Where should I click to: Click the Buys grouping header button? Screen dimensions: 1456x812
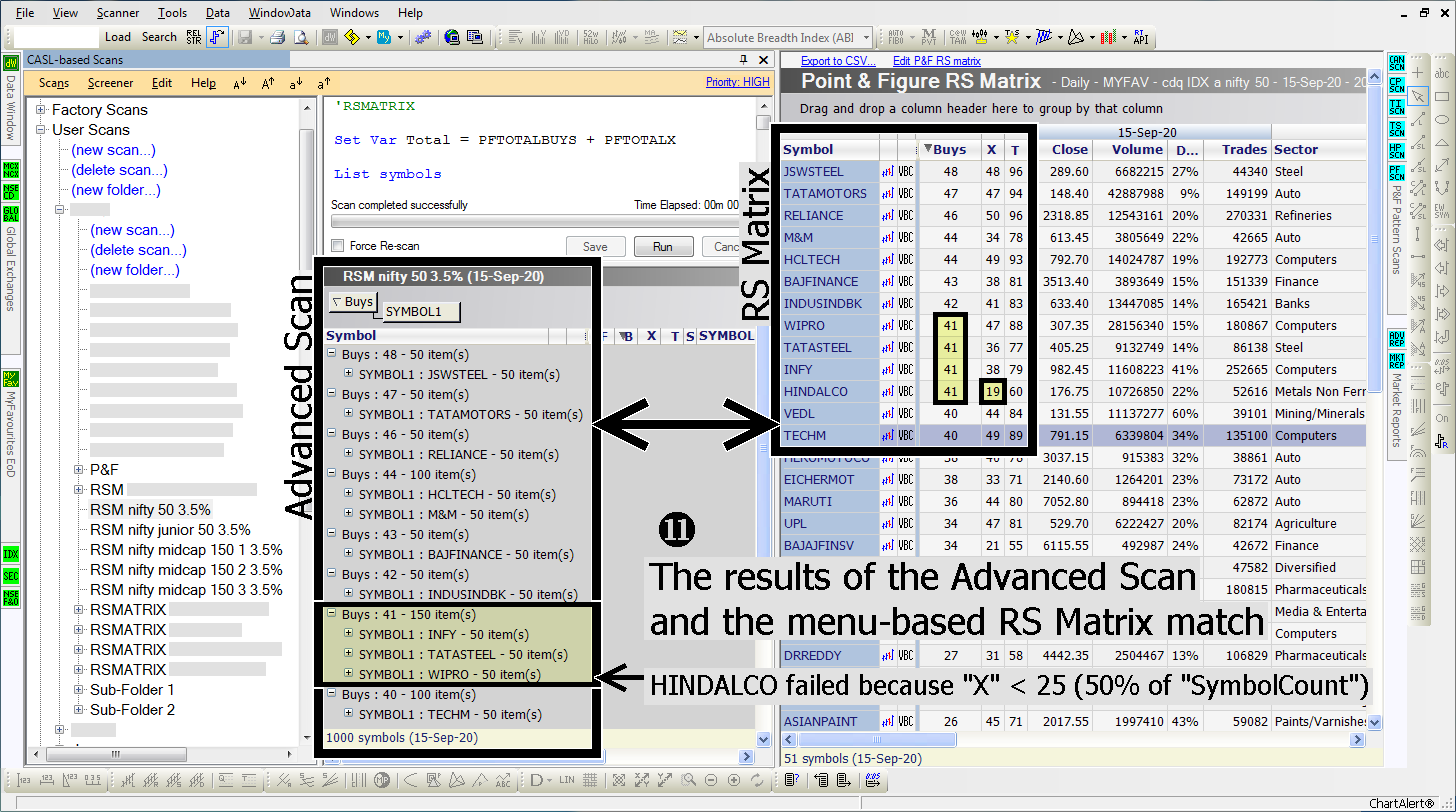353,302
